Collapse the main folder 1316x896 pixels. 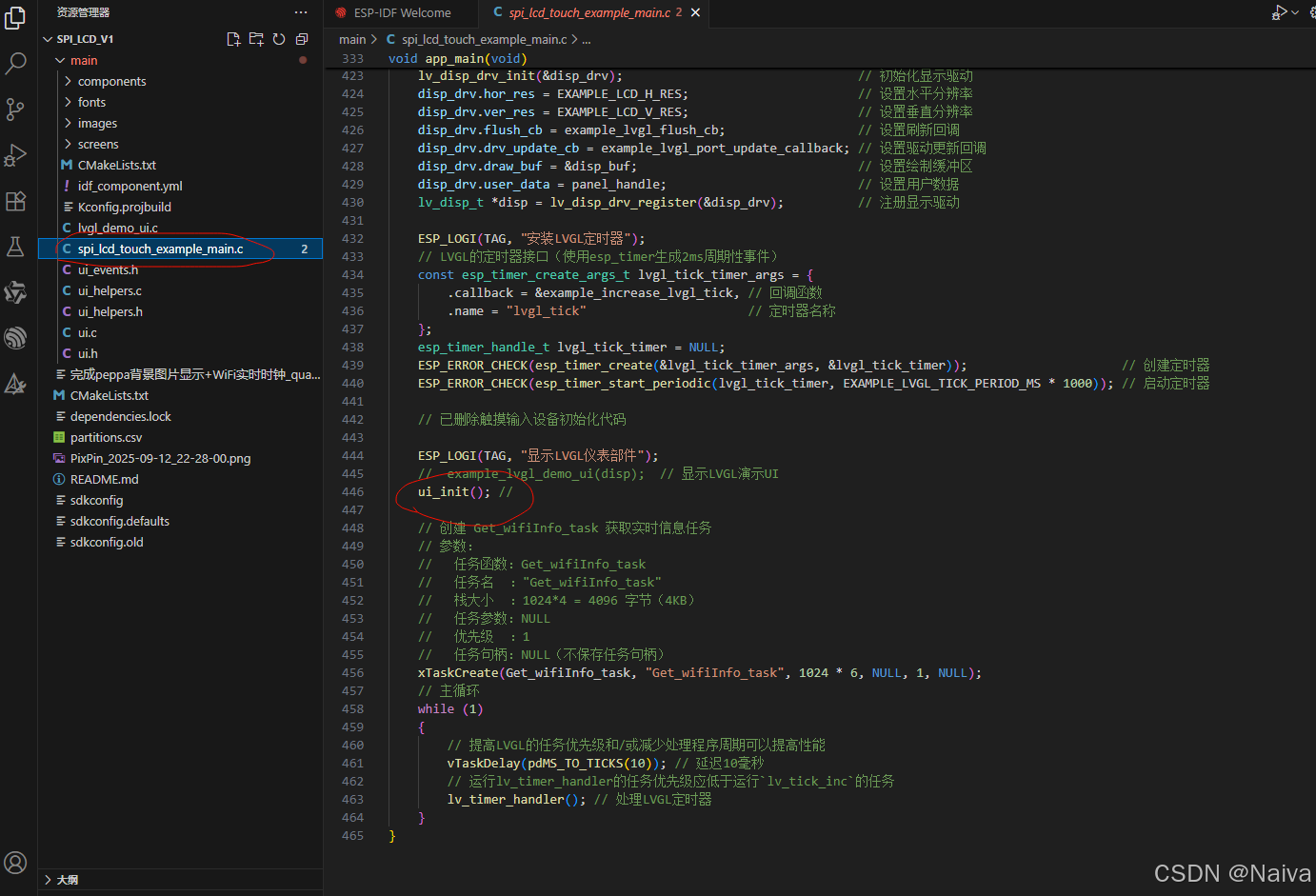[181, 60]
